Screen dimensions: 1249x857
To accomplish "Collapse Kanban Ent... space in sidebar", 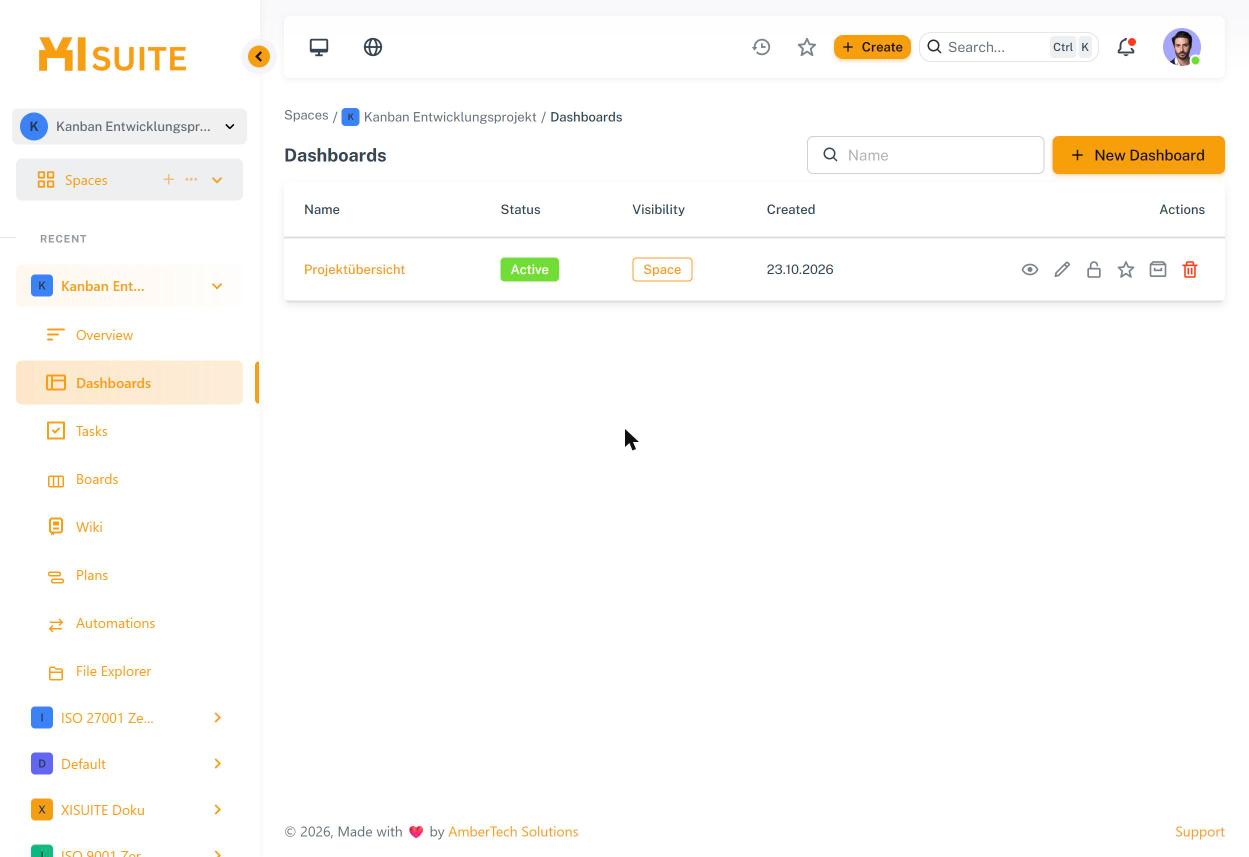I will click(x=217, y=286).
